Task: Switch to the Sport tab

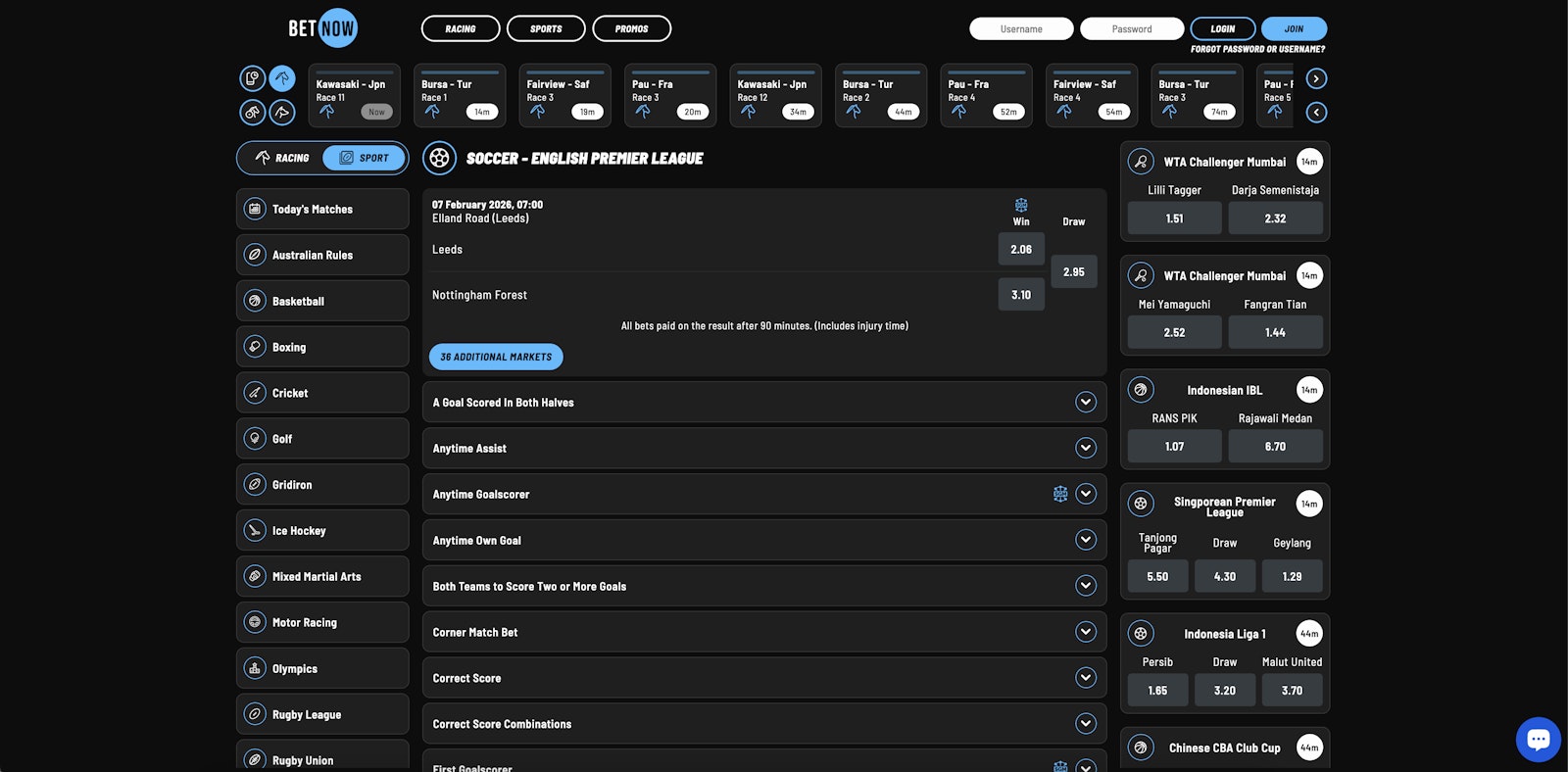Action: tap(364, 158)
